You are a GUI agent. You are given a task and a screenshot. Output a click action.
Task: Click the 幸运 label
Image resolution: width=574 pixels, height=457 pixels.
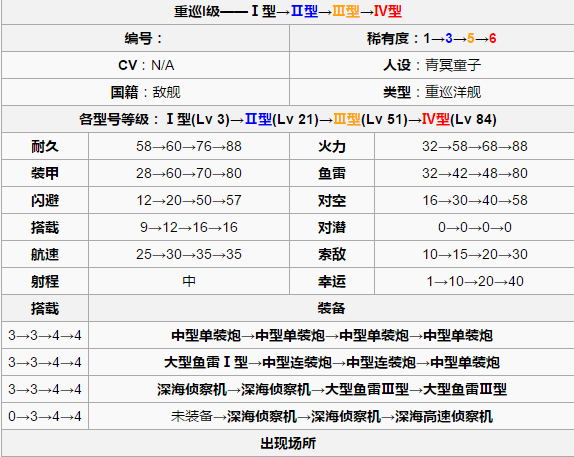(x=332, y=282)
